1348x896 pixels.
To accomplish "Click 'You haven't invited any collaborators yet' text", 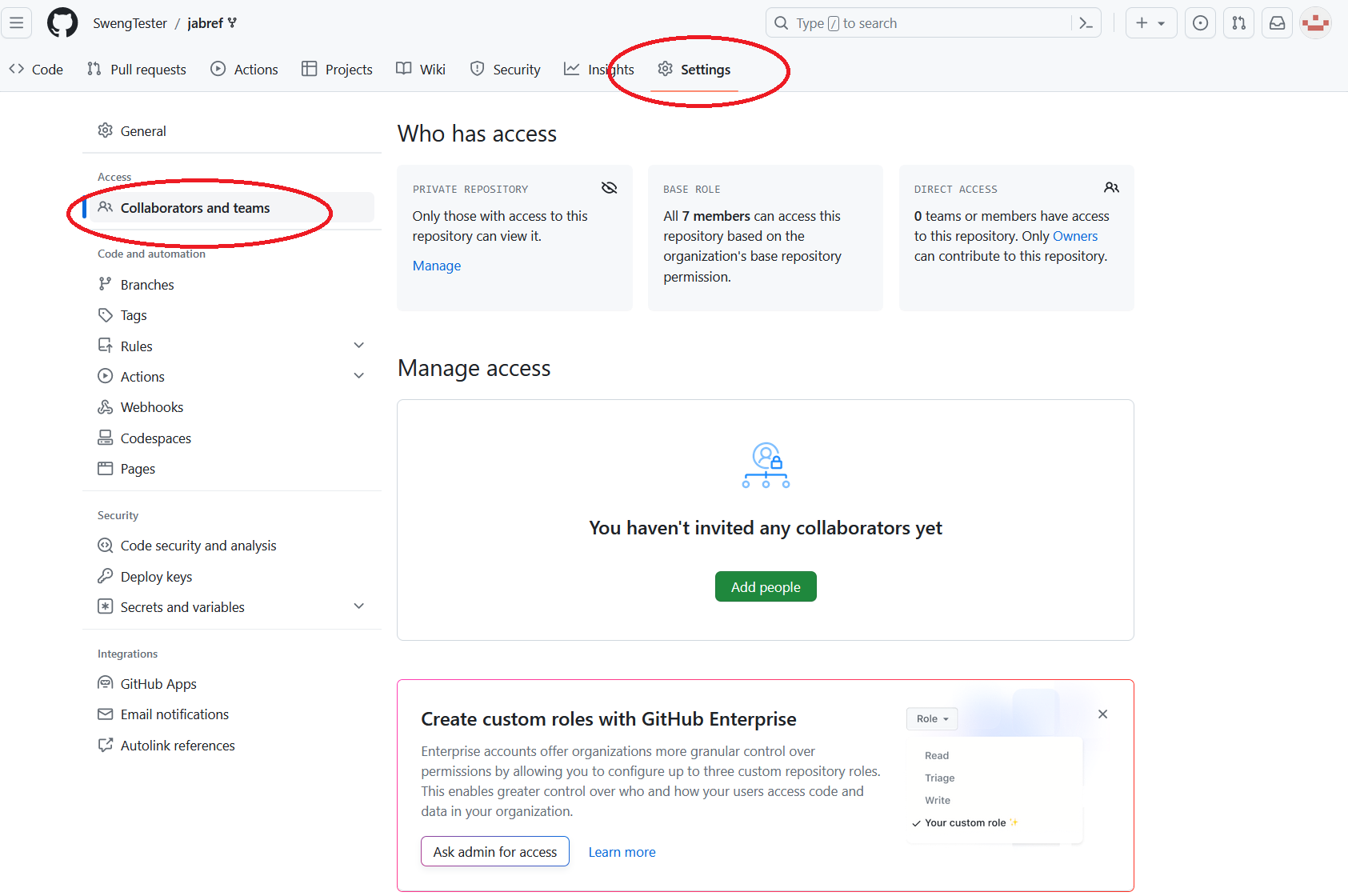I will [766, 528].
